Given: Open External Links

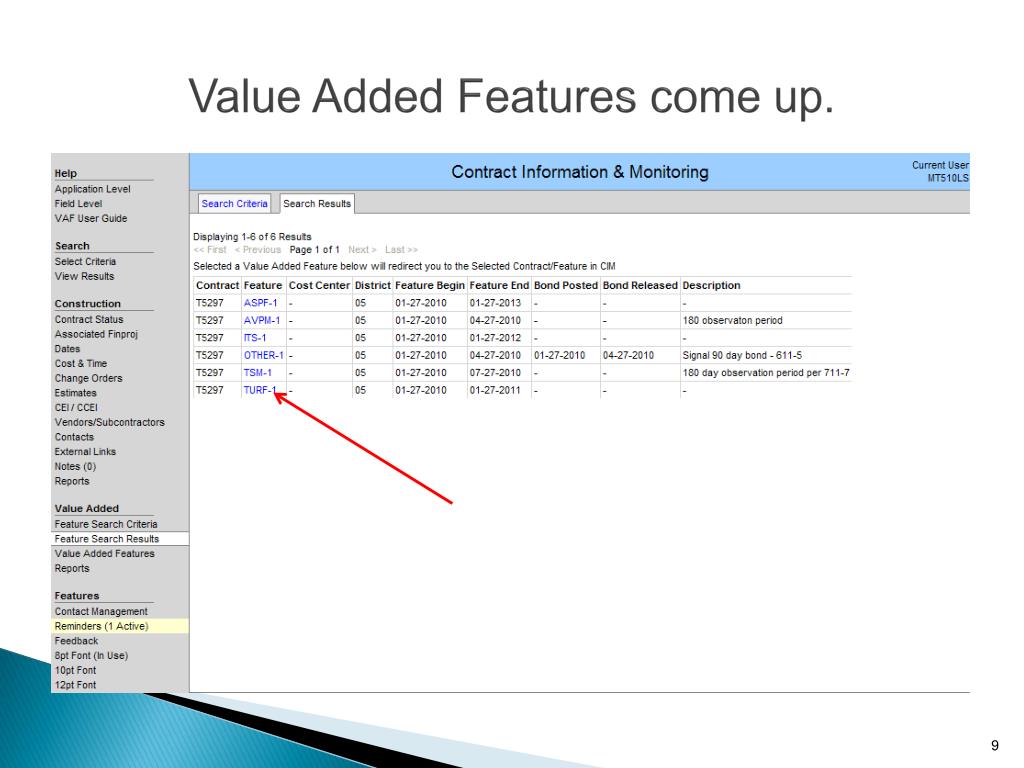Looking at the screenshot, I should point(86,452).
